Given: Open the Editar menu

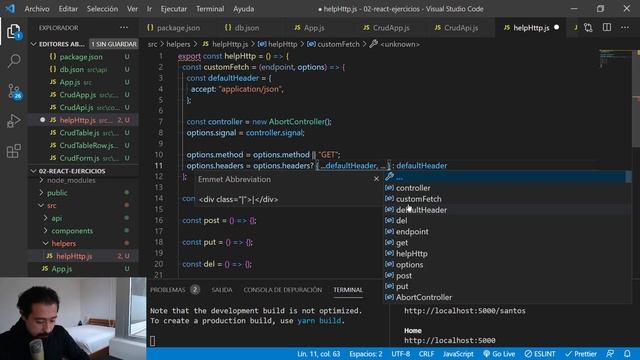Looking at the screenshot, I should tap(68, 9).
